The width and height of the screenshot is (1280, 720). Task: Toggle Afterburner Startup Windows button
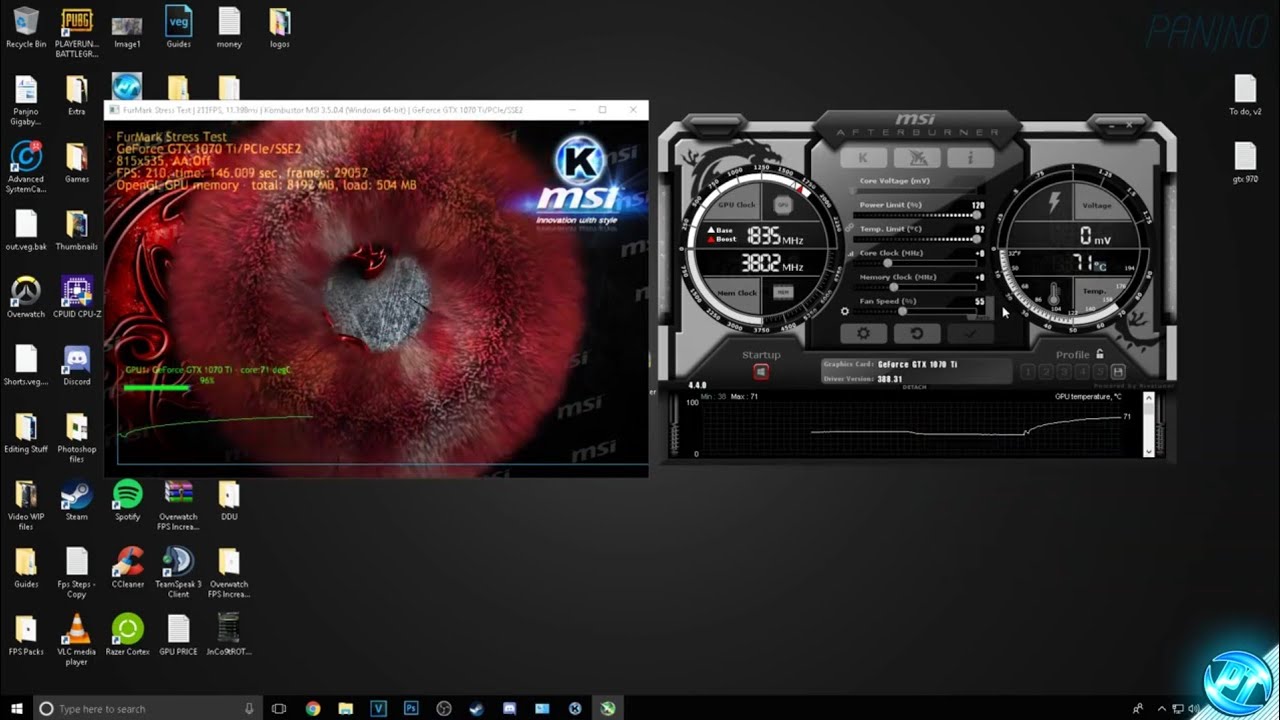point(761,372)
